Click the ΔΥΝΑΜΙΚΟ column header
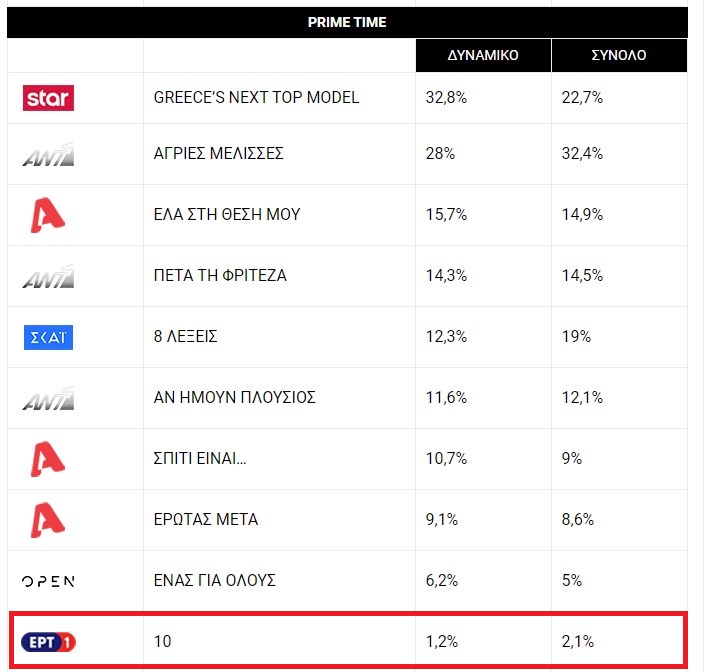 483,56
